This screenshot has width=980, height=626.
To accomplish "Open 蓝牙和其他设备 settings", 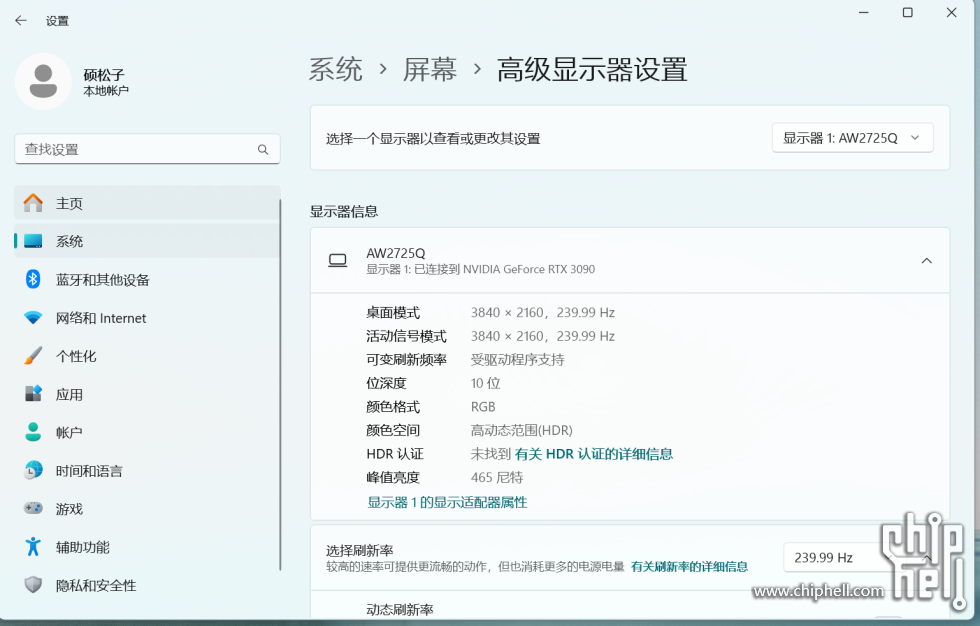I will (147, 279).
